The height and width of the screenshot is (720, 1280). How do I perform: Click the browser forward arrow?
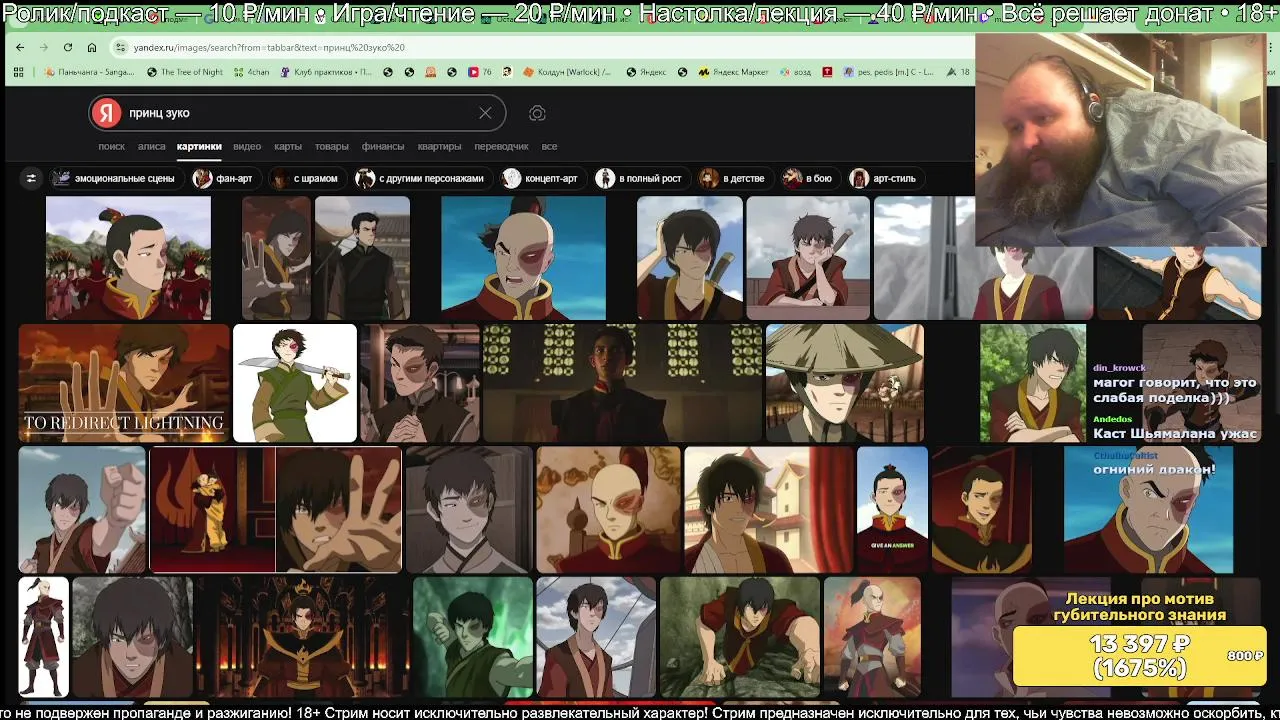coord(43,47)
